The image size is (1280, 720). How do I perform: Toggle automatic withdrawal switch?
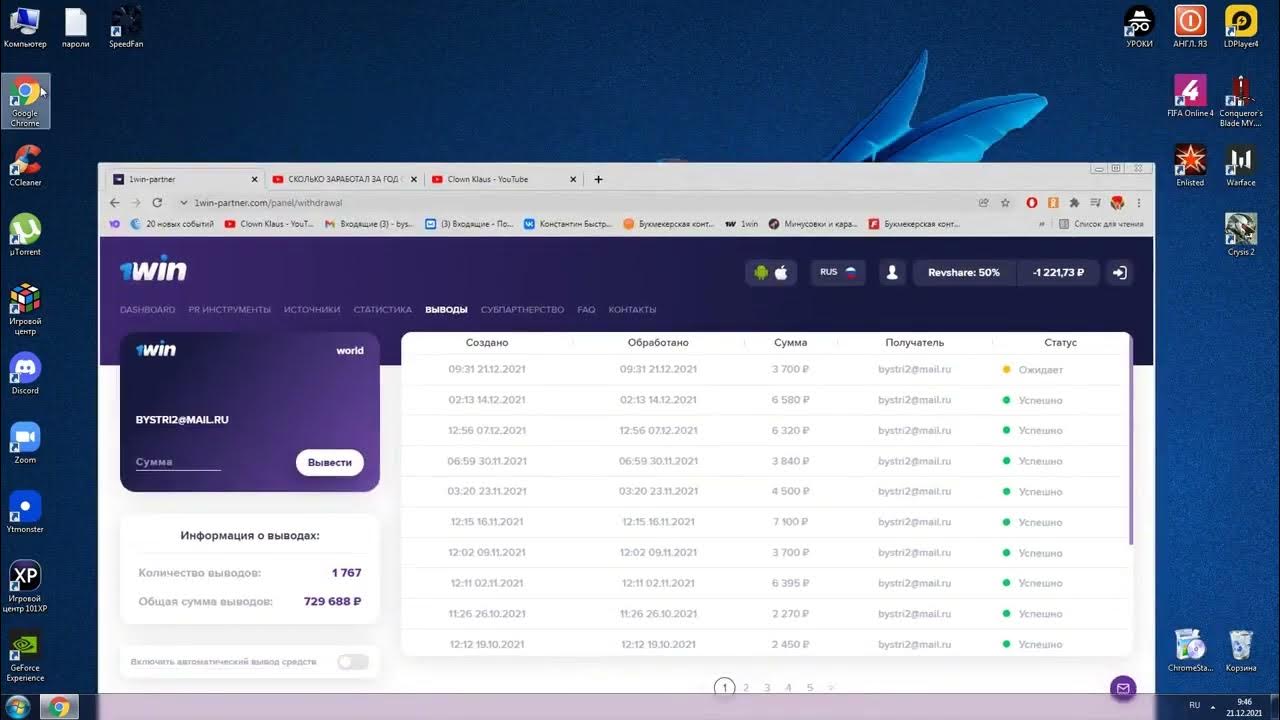353,662
